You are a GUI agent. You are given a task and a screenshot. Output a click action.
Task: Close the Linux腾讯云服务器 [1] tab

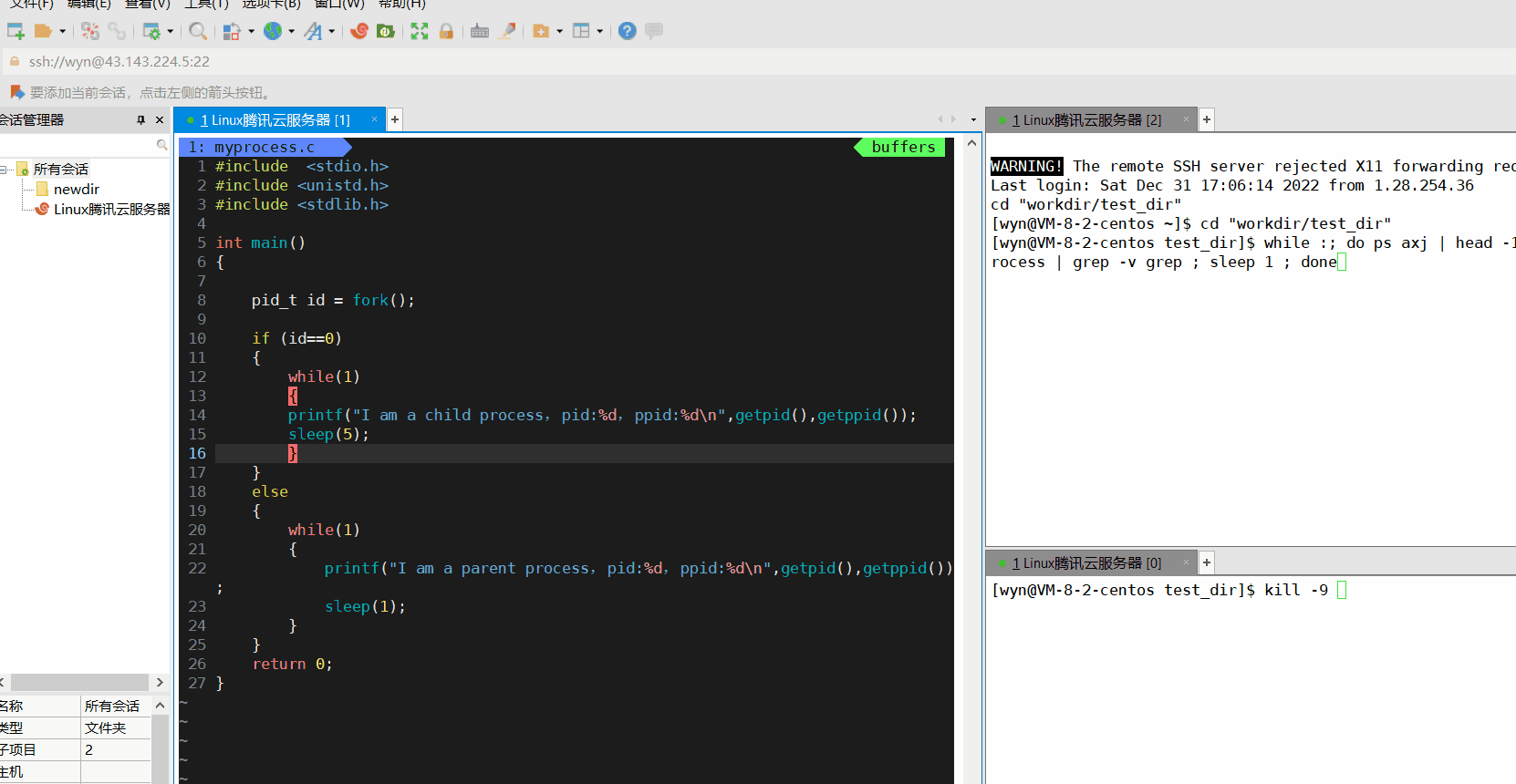click(374, 119)
